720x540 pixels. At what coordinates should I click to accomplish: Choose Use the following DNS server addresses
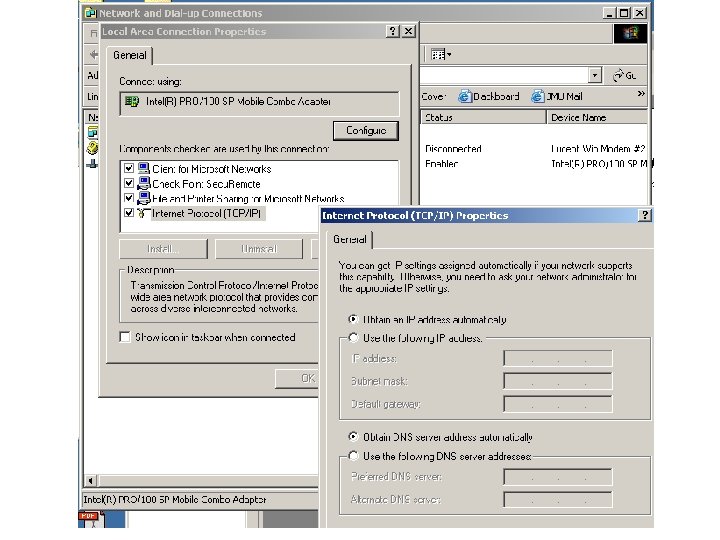point(353,456)
